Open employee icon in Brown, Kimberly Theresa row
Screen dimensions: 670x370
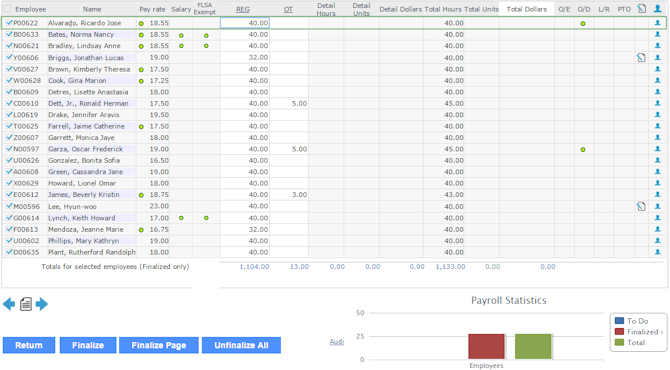(658, 69)
